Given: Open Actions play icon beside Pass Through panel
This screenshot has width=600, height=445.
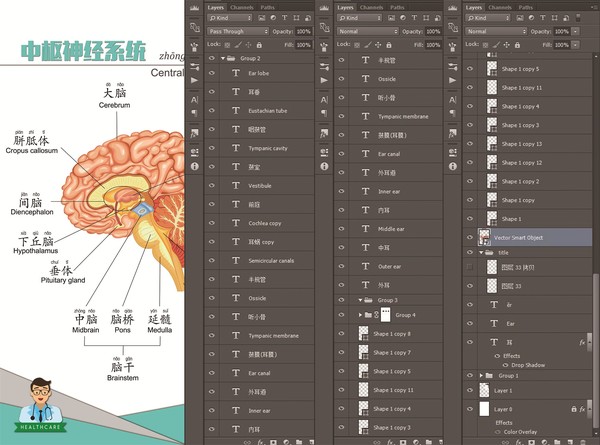Looking at the screenshot, I should [194, 80].
